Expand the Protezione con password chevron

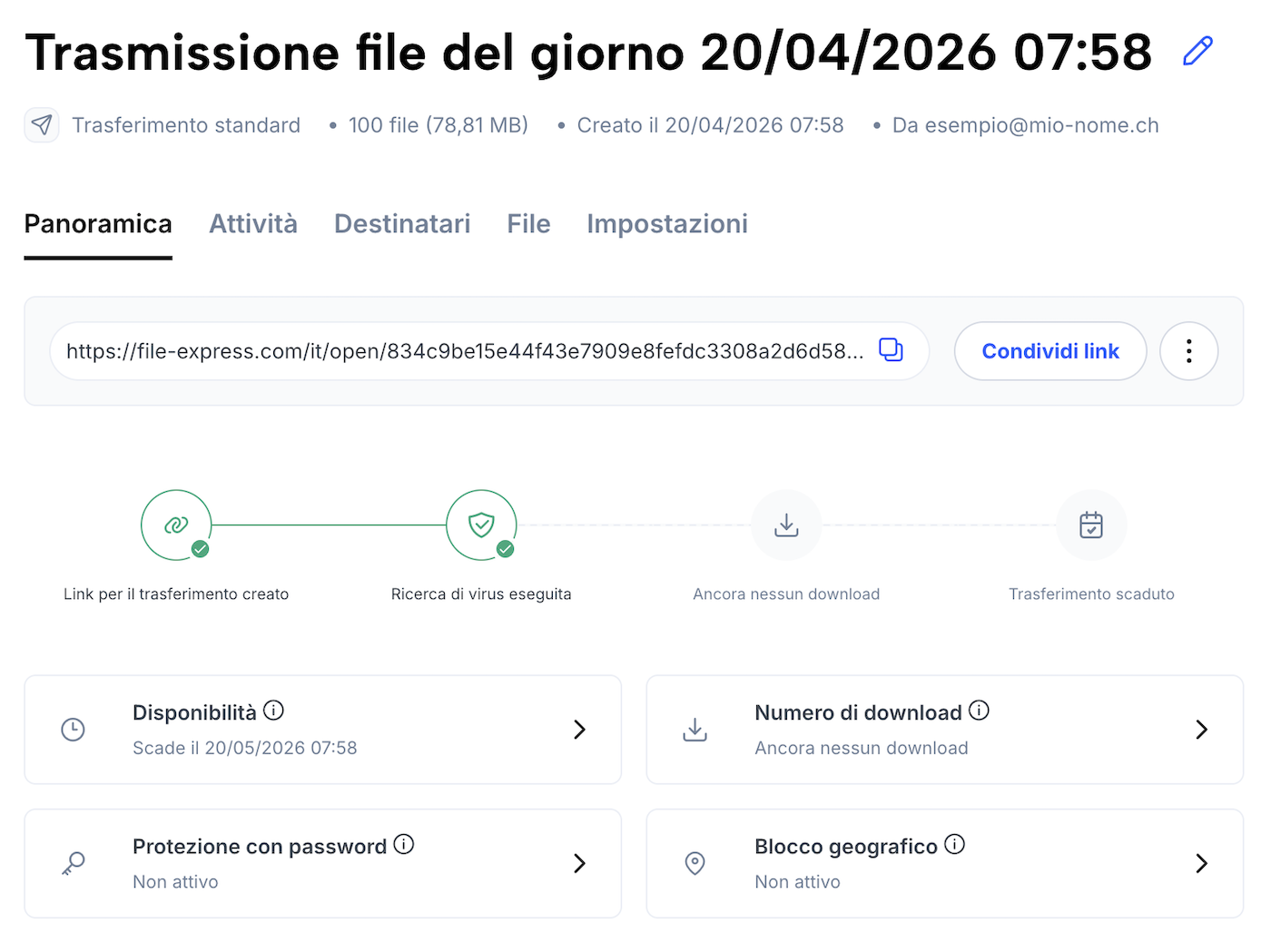[579, 863]
